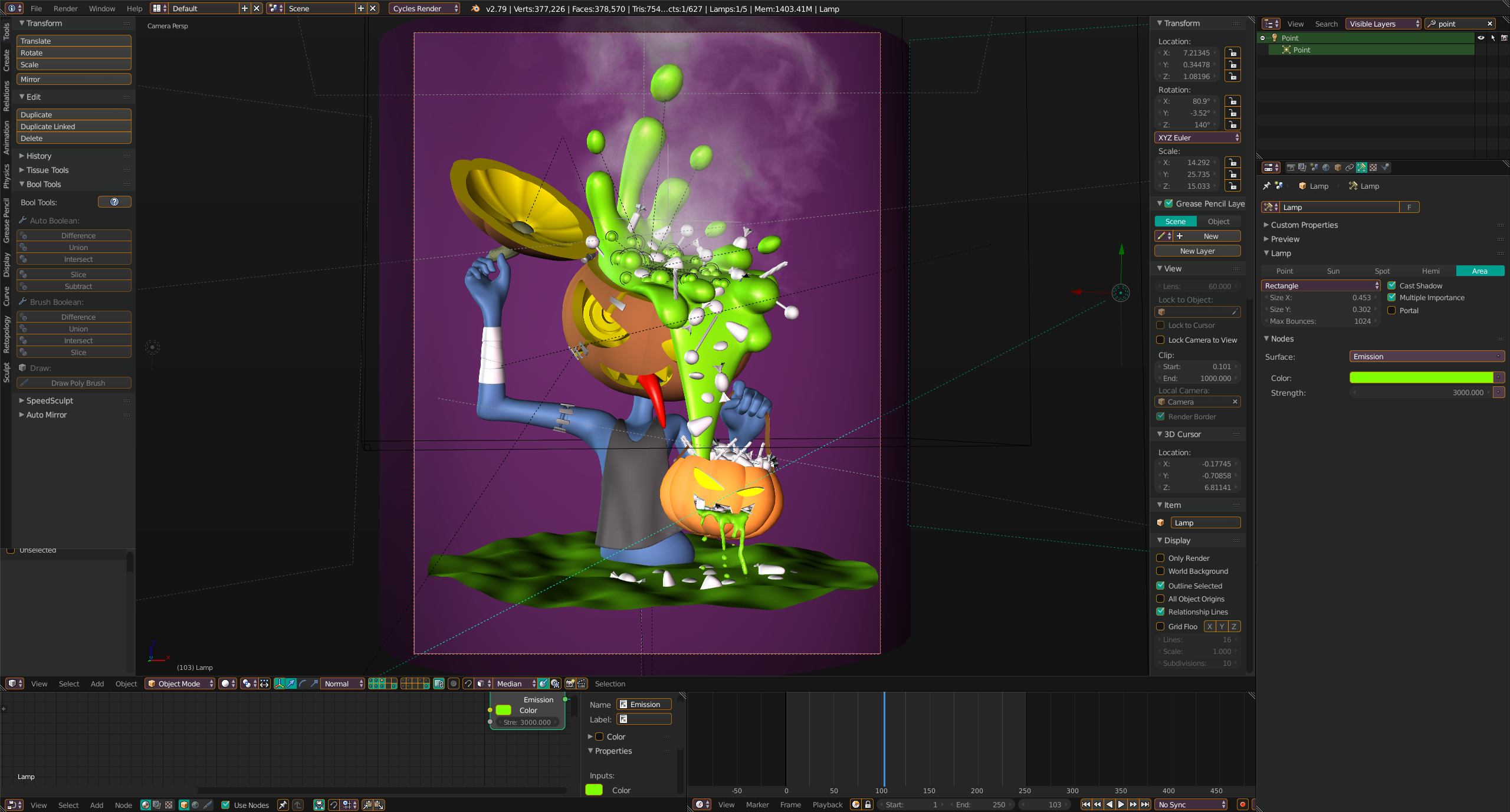Viewport: 1510px width, 812px height.
Task: Click the New Layer button
Action: click(1197, 251)
